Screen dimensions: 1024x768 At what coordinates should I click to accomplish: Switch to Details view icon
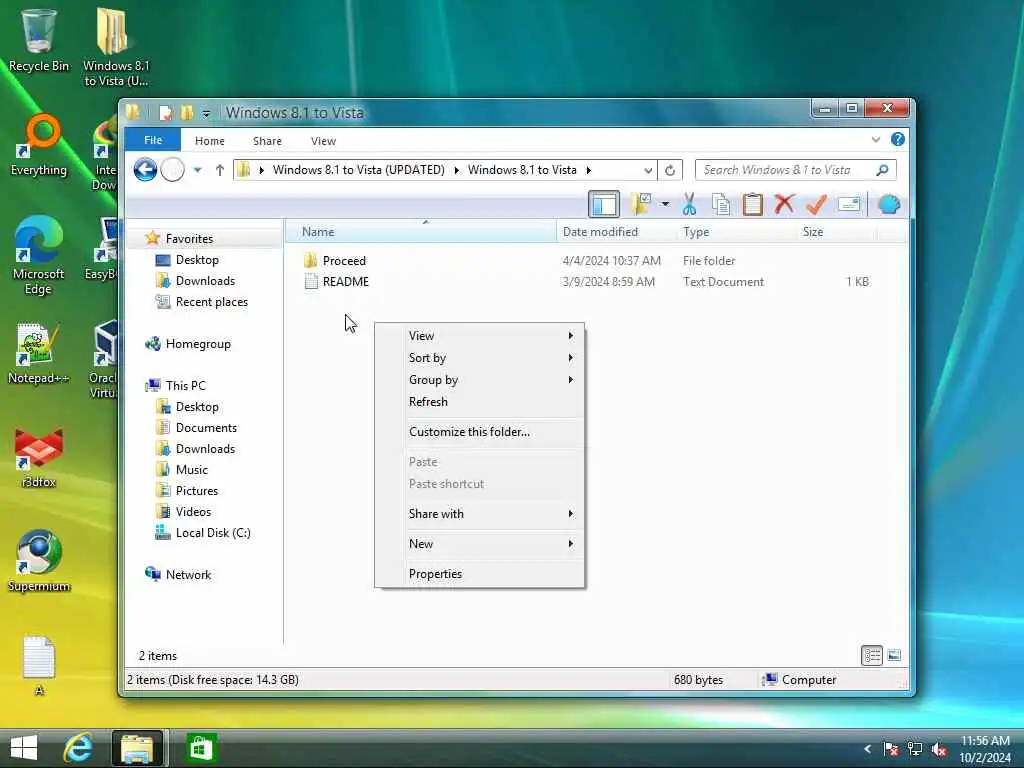pos(872,655)
